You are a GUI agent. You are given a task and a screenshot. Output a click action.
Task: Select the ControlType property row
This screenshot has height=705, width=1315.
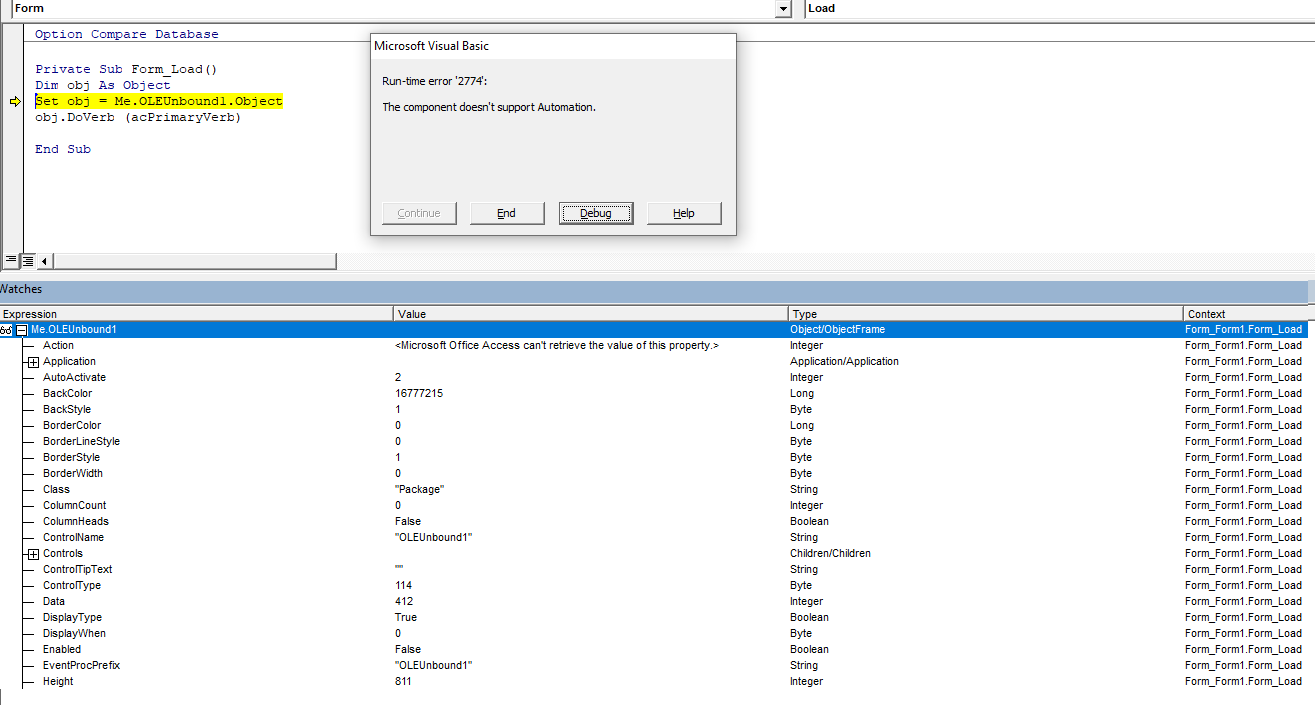coord(654,585)
